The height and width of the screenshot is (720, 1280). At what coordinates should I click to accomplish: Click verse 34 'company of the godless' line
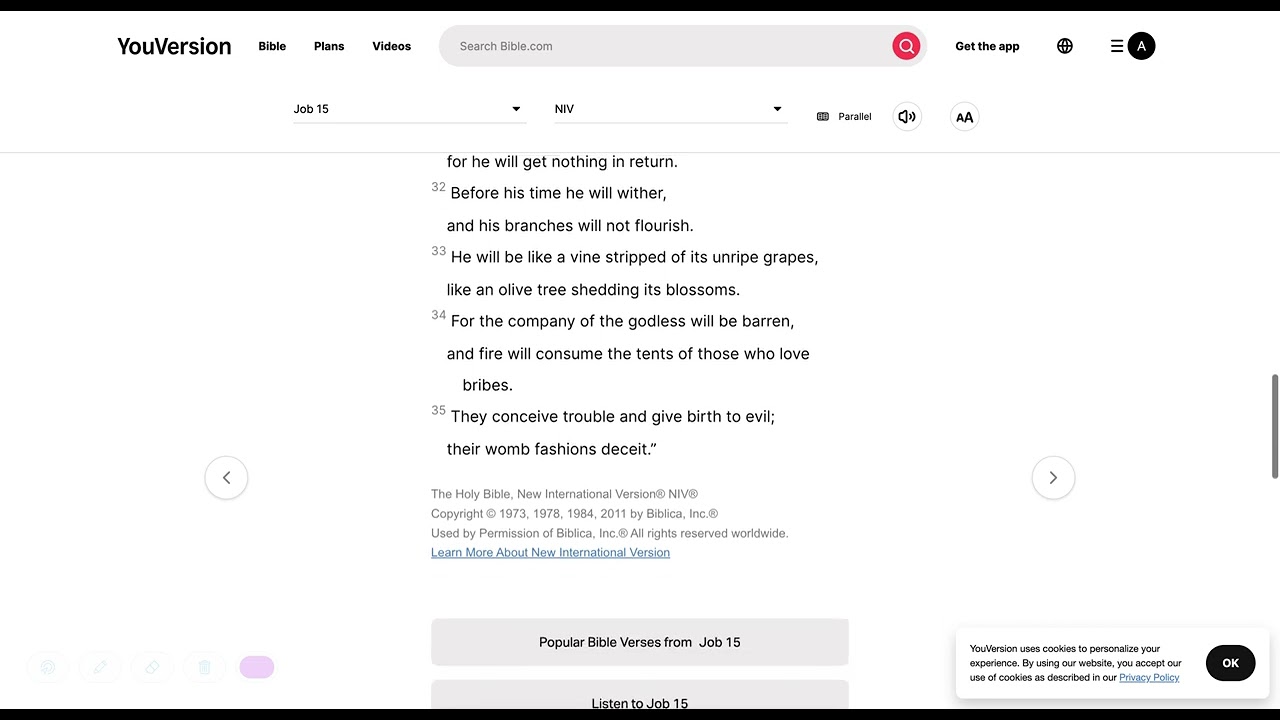tap(622, 321)
